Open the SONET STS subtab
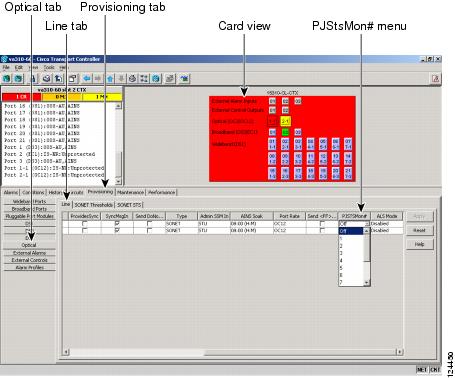Screen dimensions: 455x378 pos(129,205)
